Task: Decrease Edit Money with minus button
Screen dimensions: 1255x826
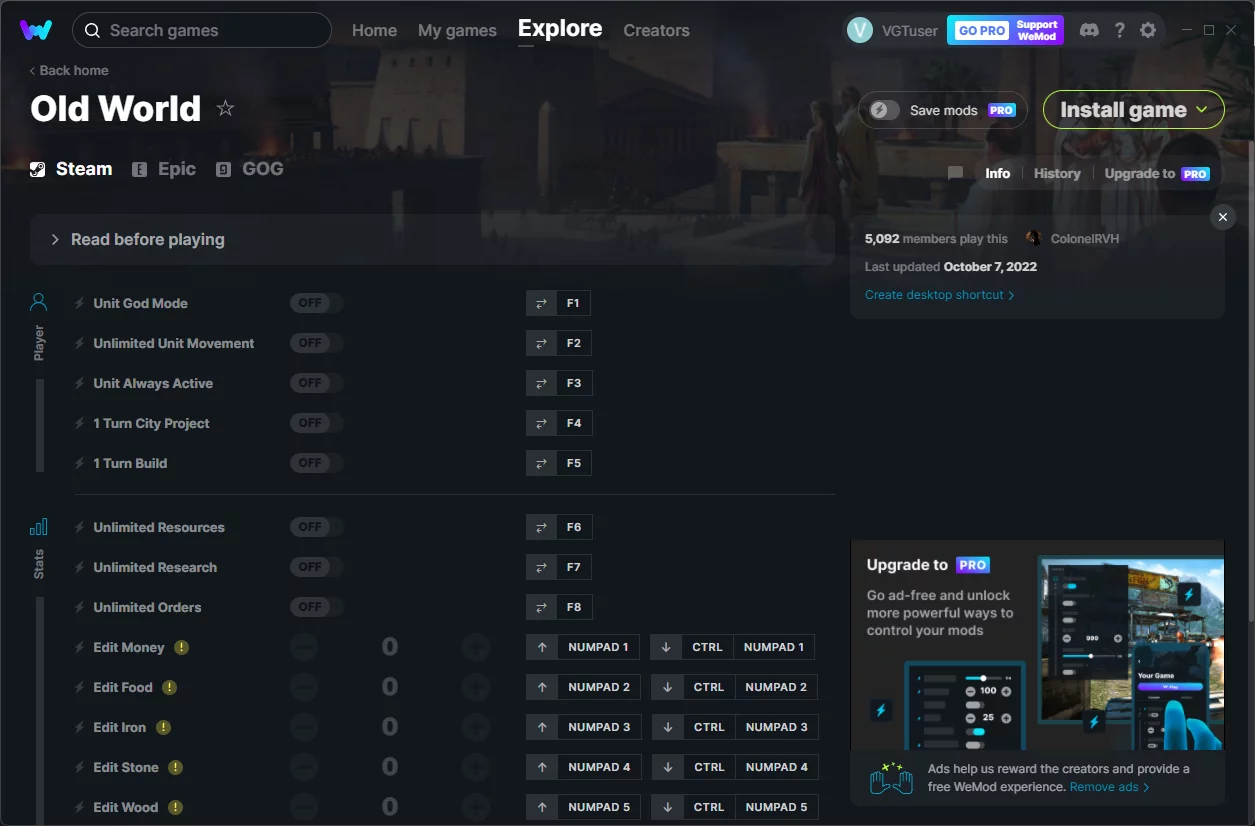Action: point(304,647)
